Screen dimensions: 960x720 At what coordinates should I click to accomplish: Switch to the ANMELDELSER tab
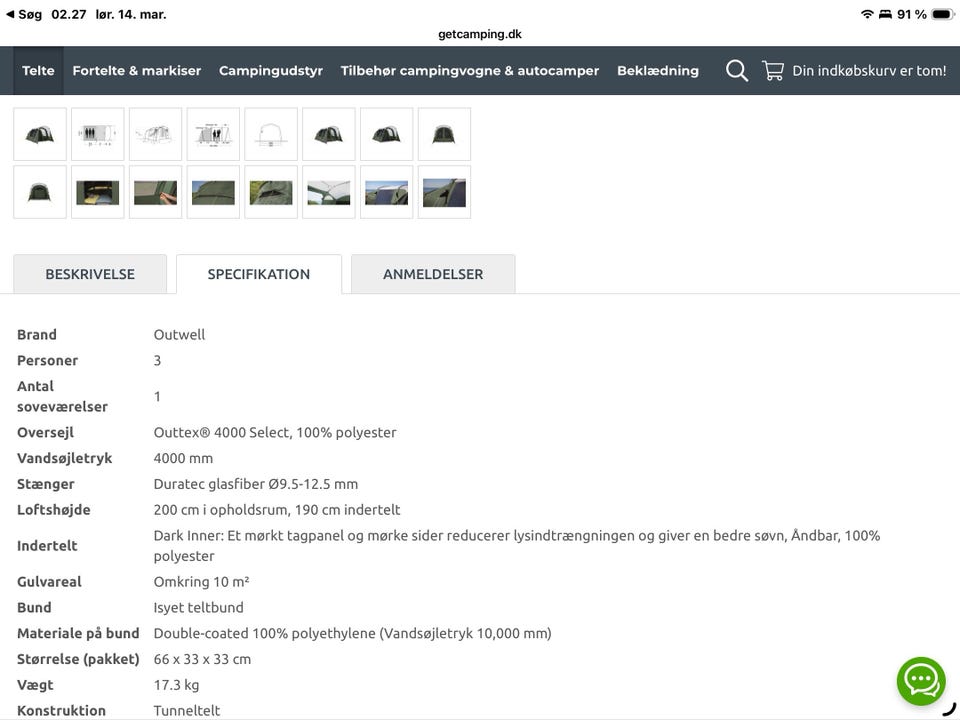(x=433, y=274)
